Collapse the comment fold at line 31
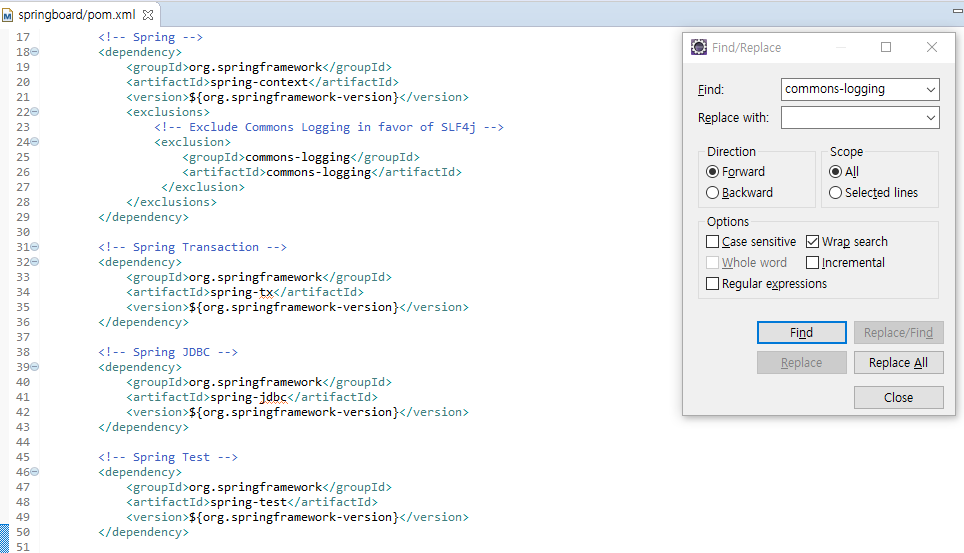 (35, 247)
